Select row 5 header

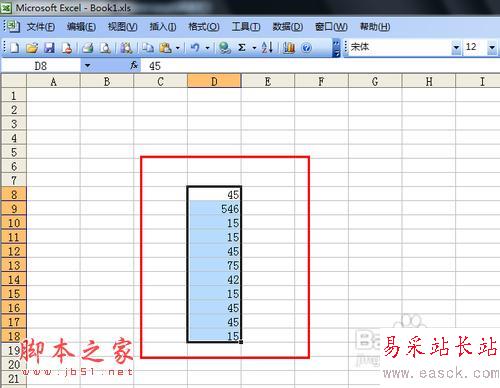click(14, 152)
